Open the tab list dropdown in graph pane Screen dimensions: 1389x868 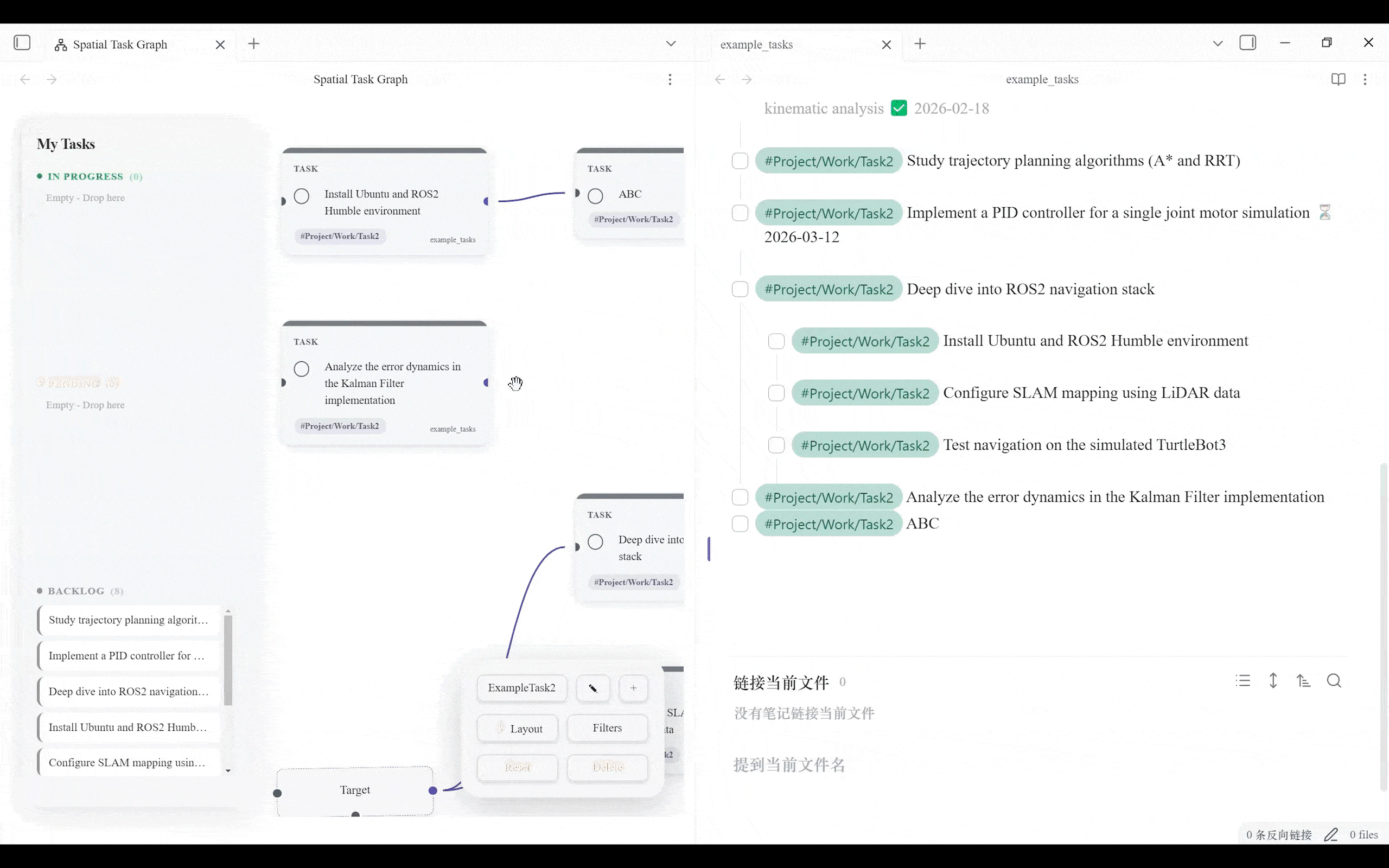(x=671, y=43)
